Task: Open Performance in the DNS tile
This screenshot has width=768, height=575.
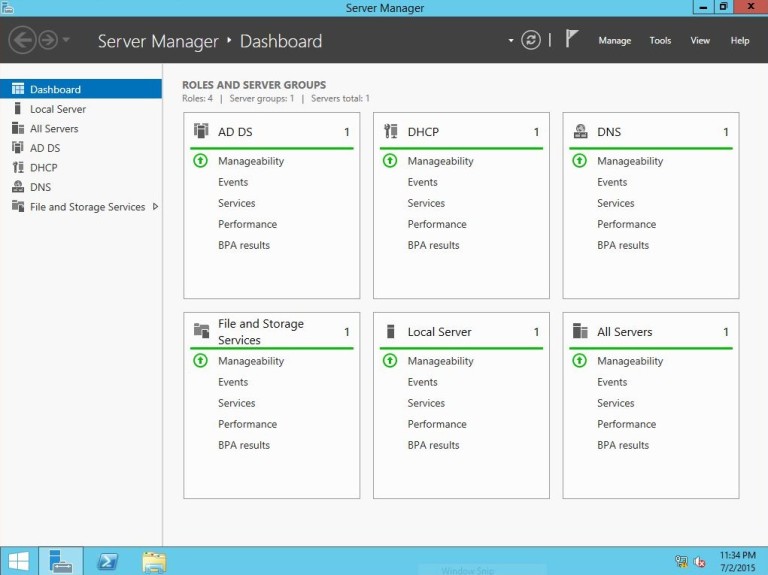Action: point(626,224)
